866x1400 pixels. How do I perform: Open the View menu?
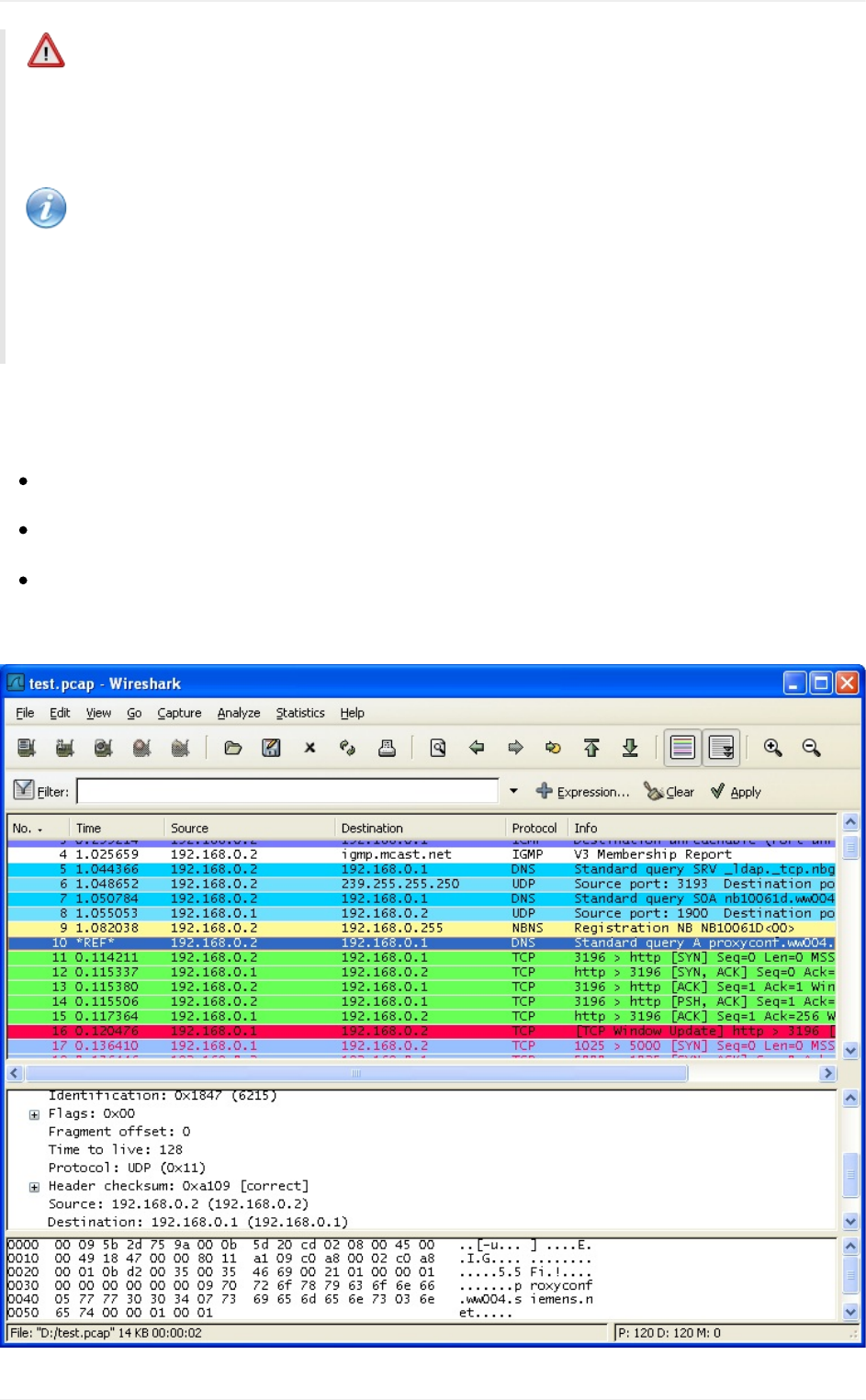click(98, 713)
